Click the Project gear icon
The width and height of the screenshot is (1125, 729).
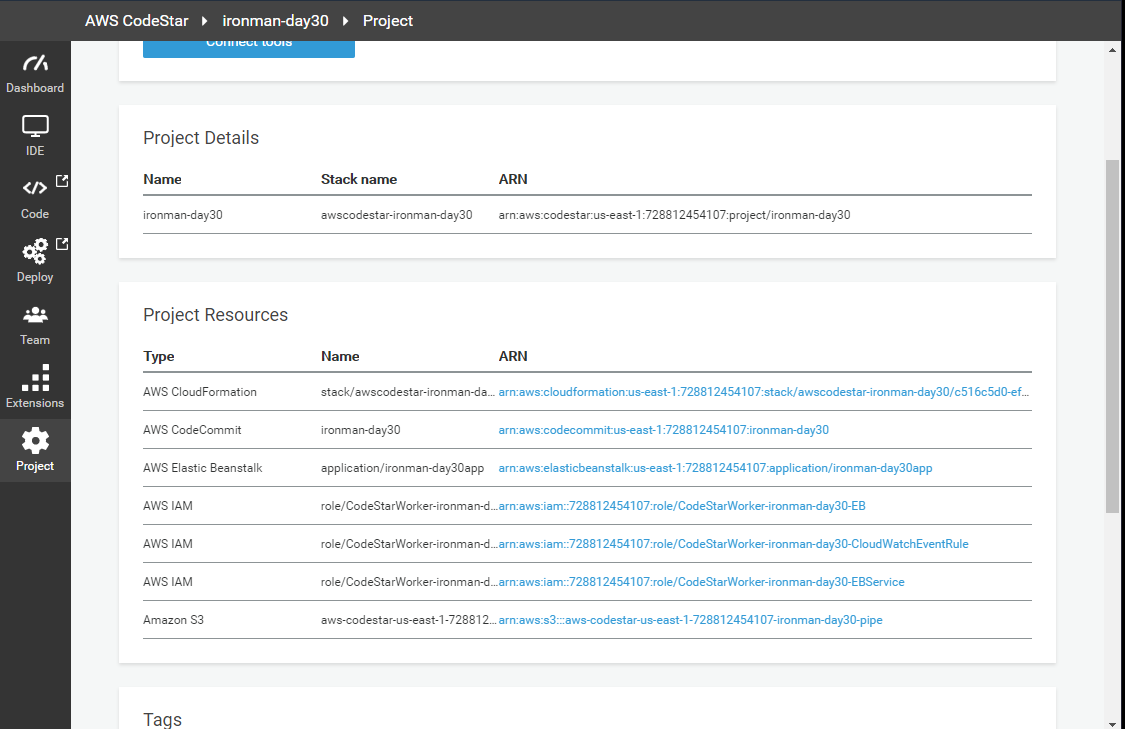pos(35,441)
